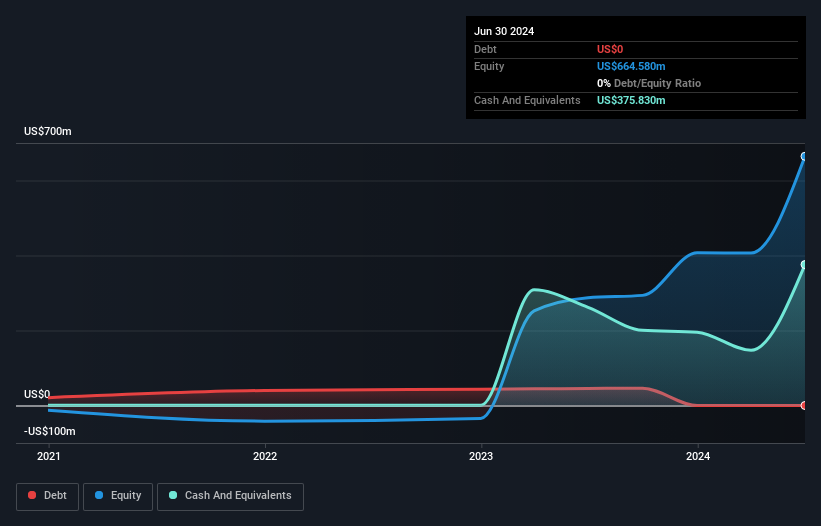Click the 2024 x-axis label
The width and height of the screenshot is (821, 526).
[698, 456]
